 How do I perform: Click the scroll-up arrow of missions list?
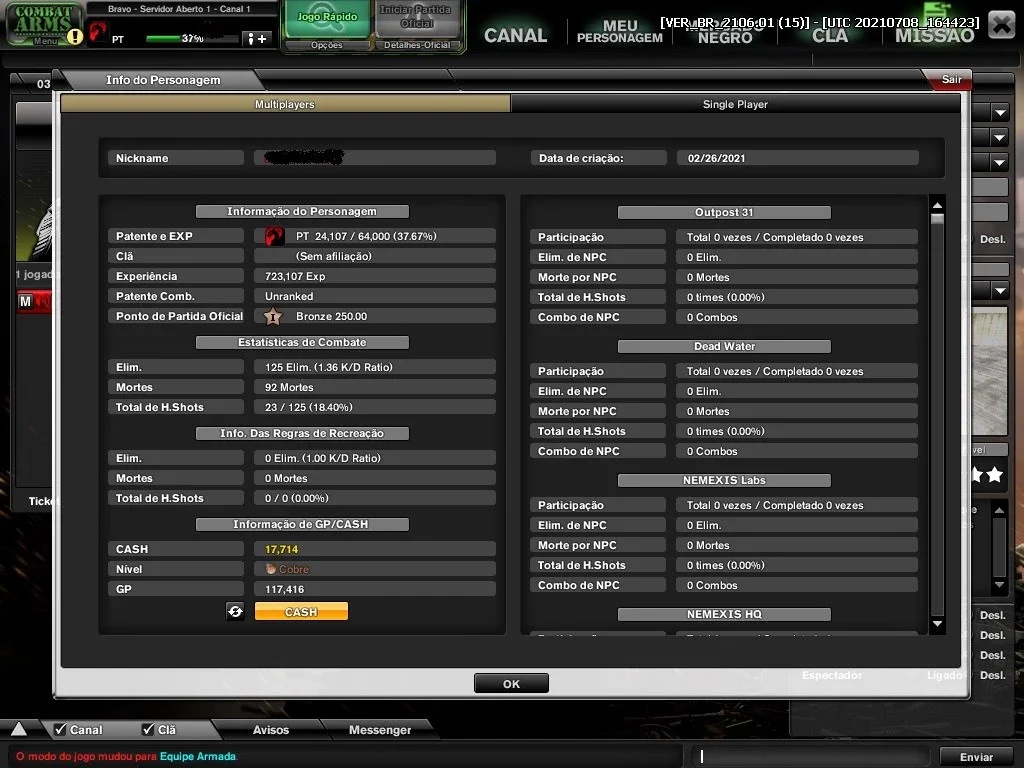(937, 206)
